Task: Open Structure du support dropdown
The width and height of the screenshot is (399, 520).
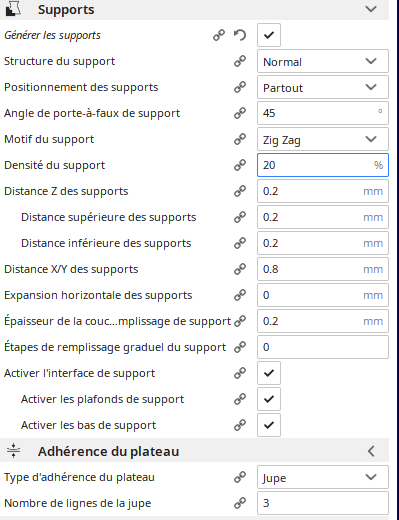Action: (323, 61)
